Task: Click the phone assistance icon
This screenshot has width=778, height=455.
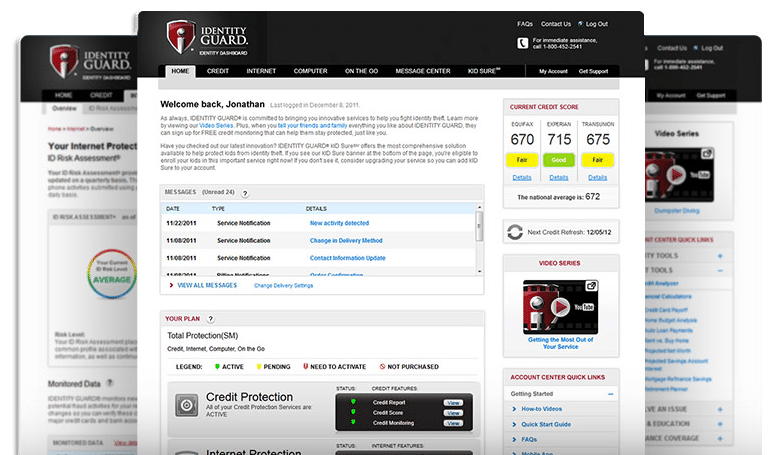Action: (x=522, y=43)
